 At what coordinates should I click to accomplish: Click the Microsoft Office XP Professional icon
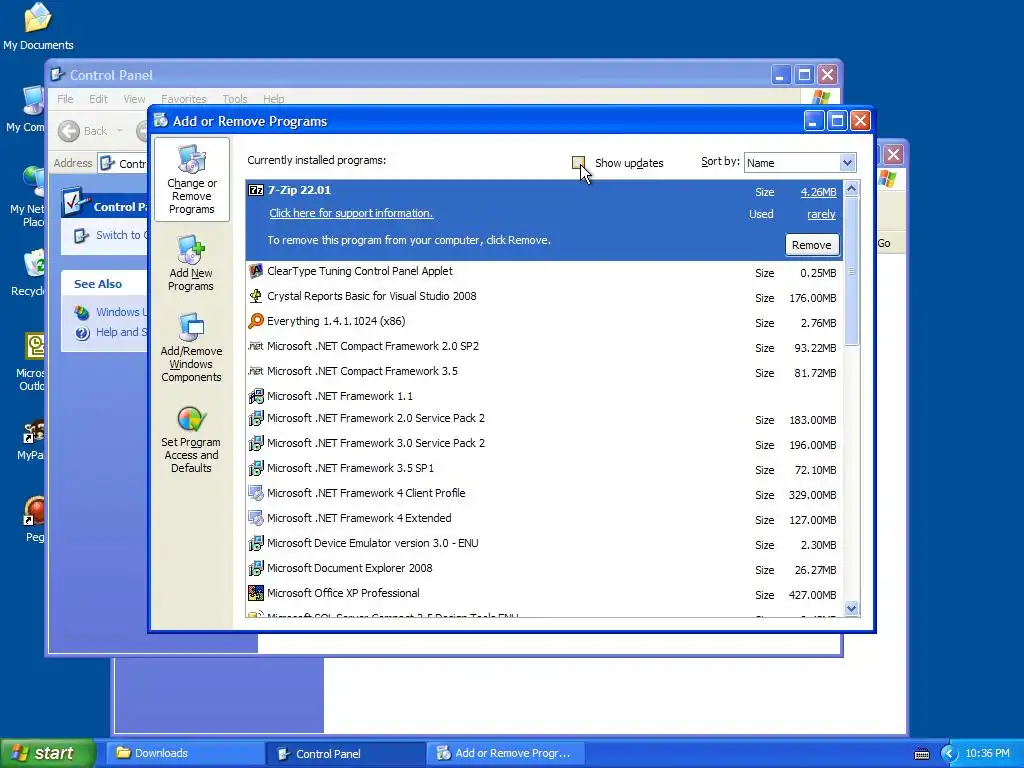click(256, 593)
